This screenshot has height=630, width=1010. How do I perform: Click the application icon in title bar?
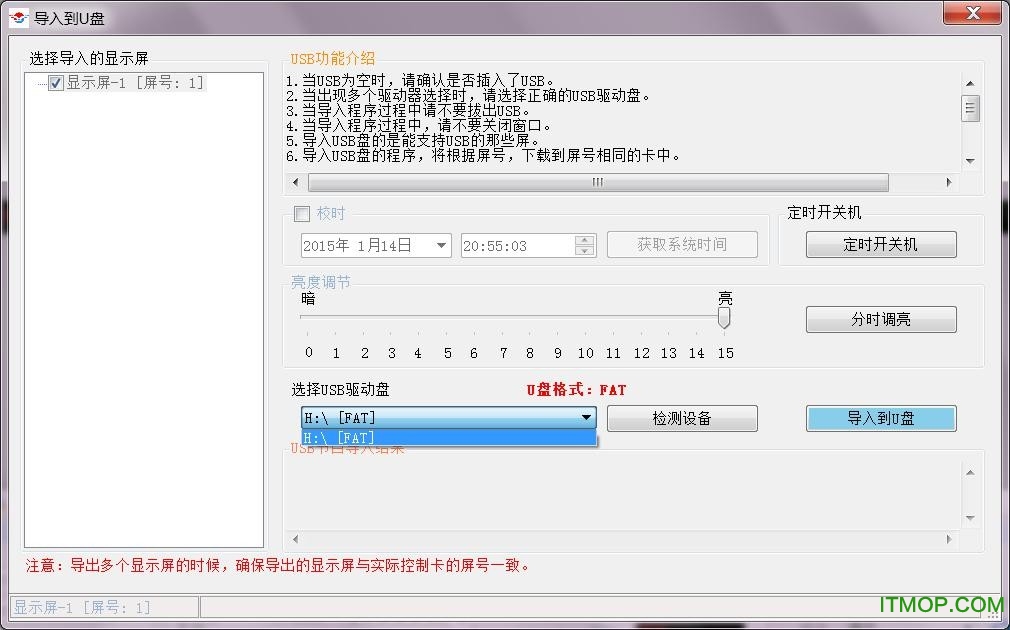point(16,16)
